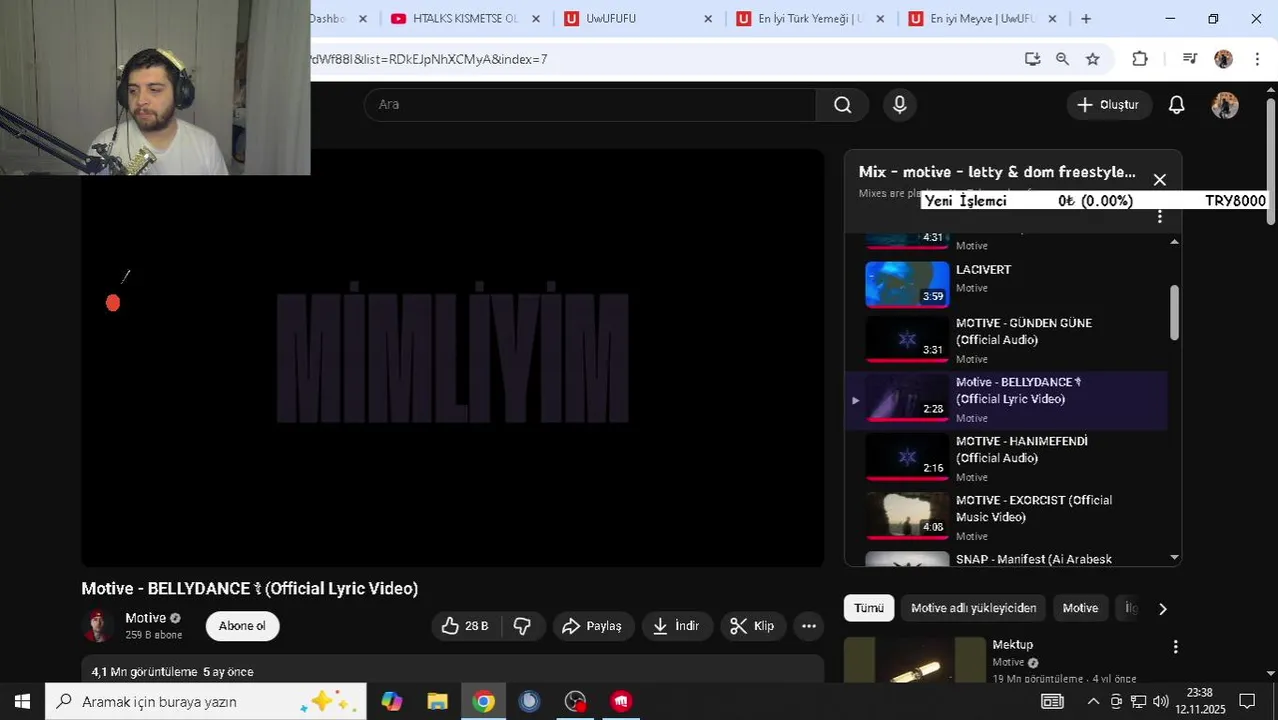The width and height of the screenshot is (1278, 720).
Task: Show hidden system tray icons
Action: [1093, 701]
